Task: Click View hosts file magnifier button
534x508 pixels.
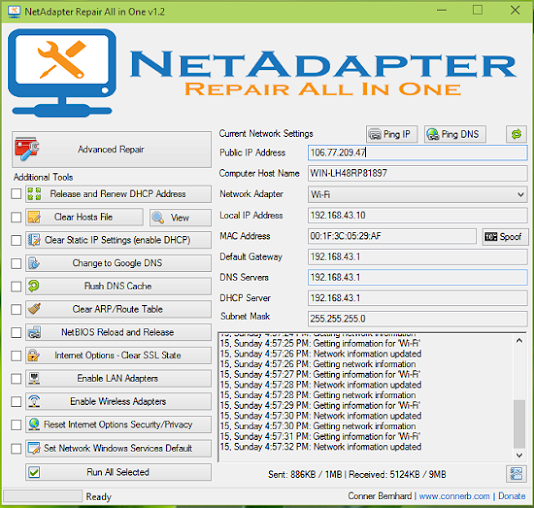Action: pos(180,217)
